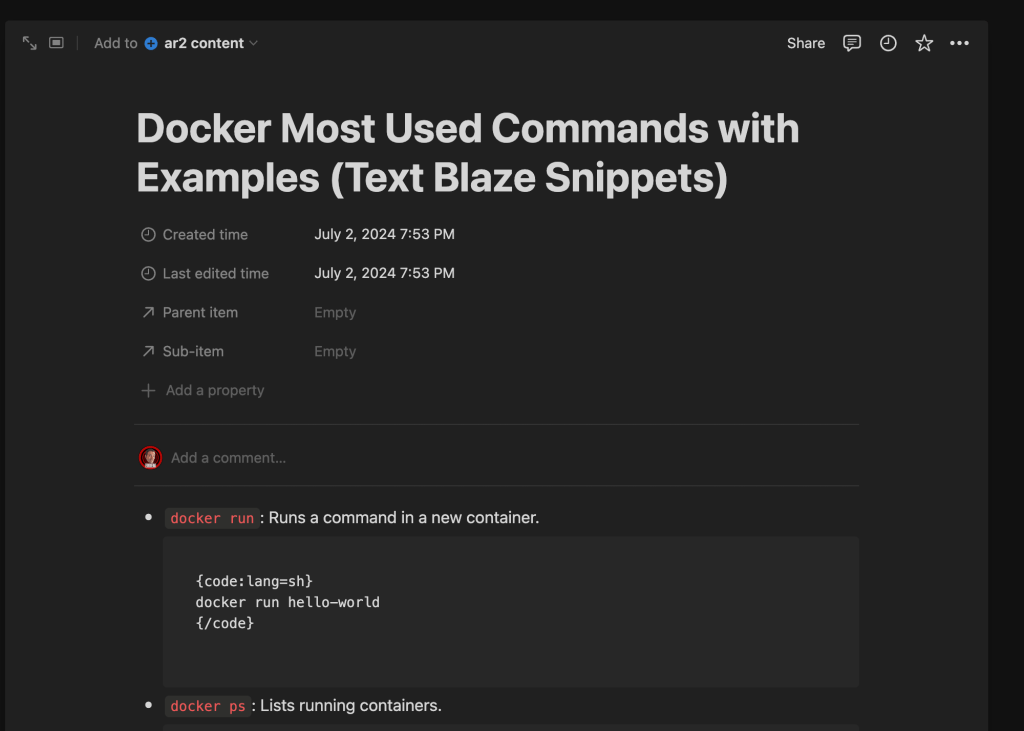This screenshot has width=1024, height=731.
Task: Click the docker ps inline code text
Action: [x=208, y=706]
